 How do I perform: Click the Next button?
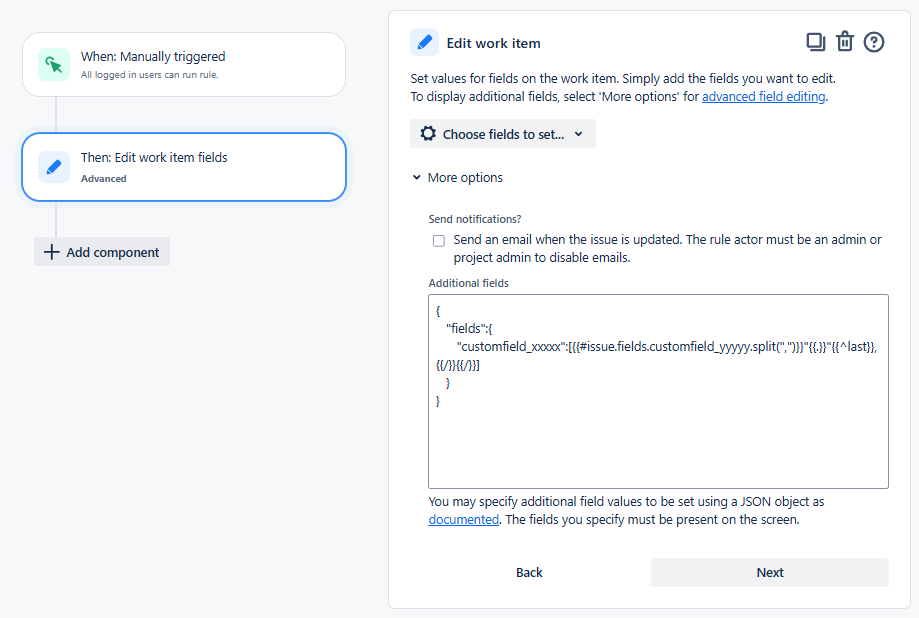pos(769,572)
